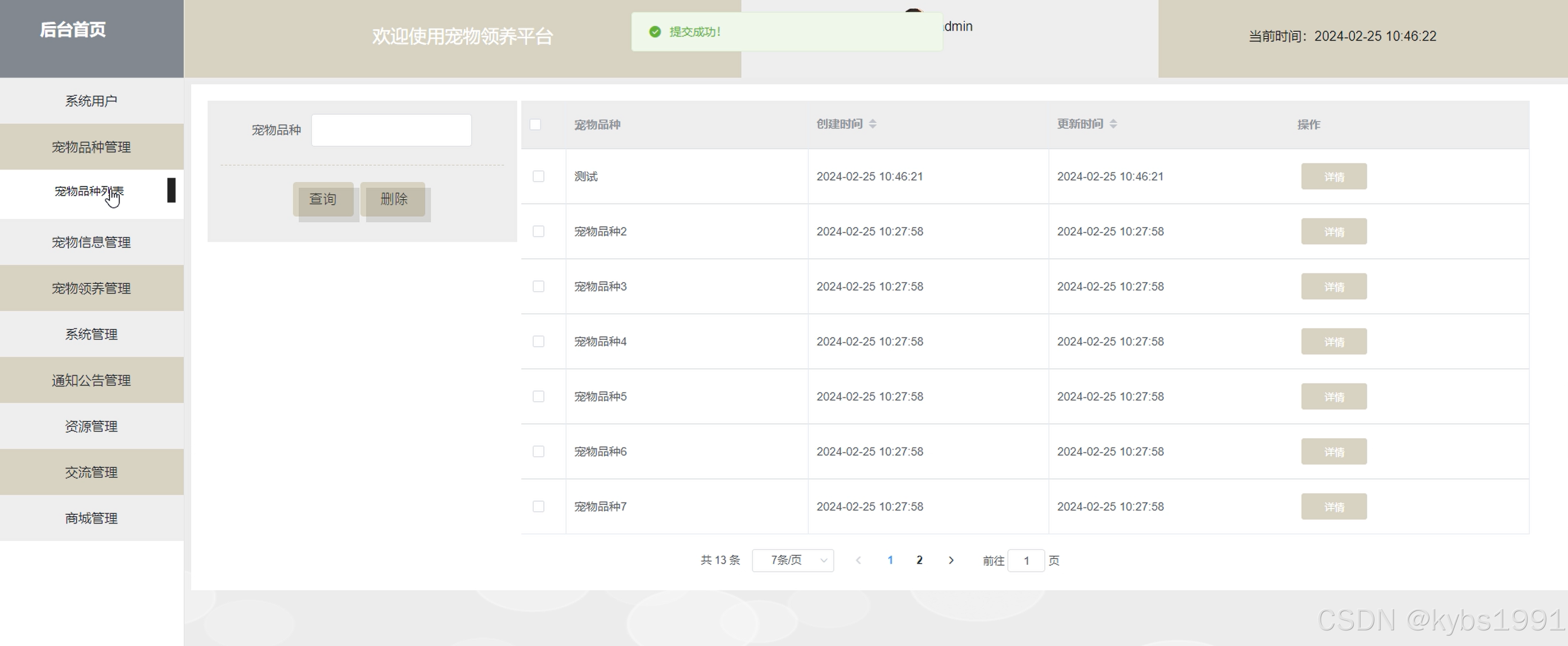This screenshot has width=1568, height=646.
Task: Click the 查询 search button
Action: tap(323, 199)
